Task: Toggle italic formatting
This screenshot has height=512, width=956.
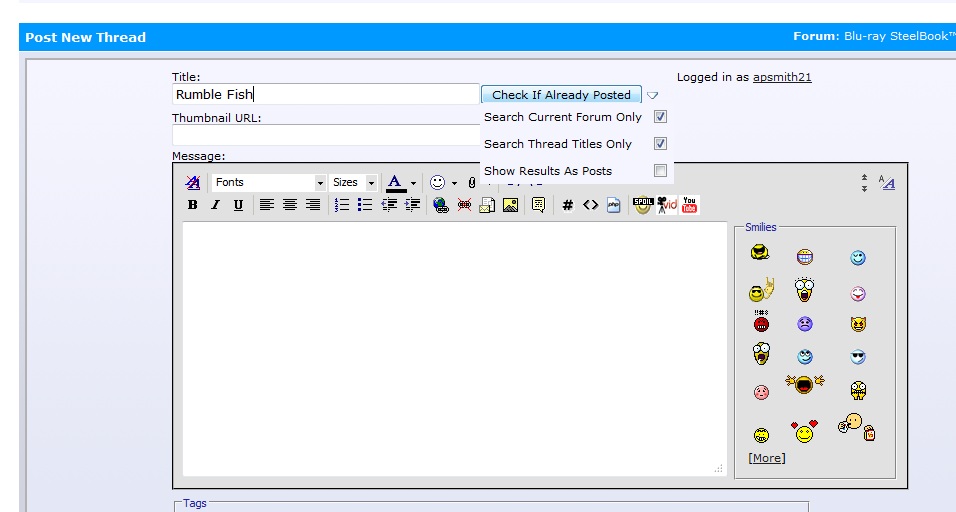Action: (x=215, y=205)
